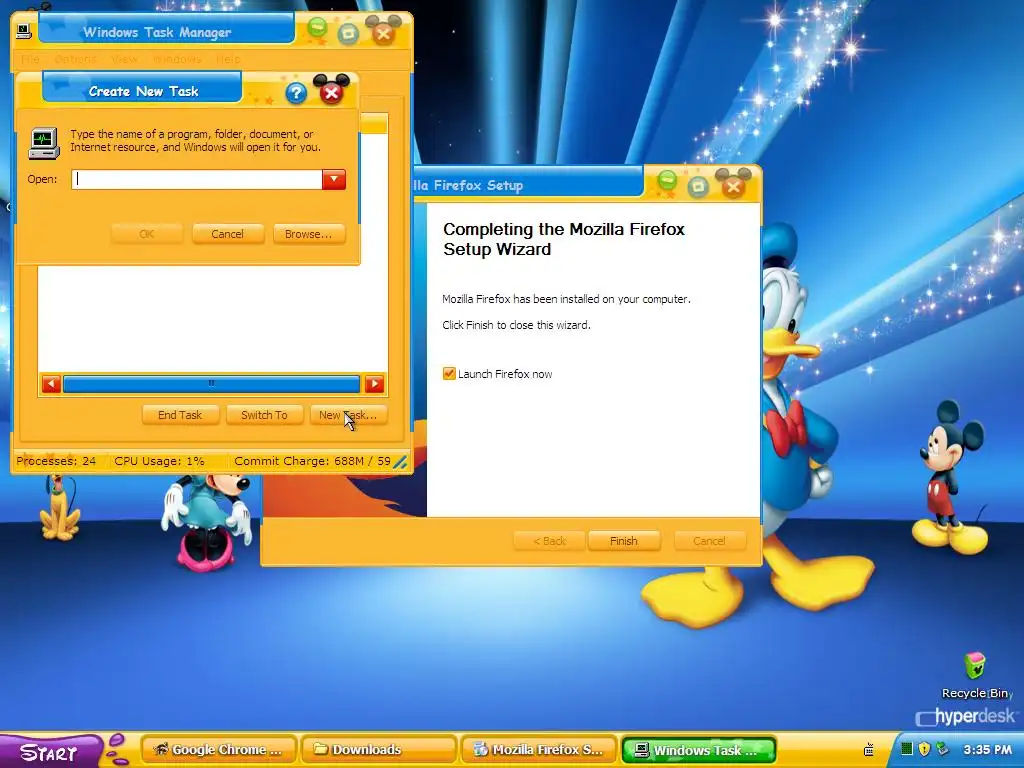Click the resize grip in Task Manager's status bar
The width and height of the screenshot is (1024, 768).
click(400, 462)
